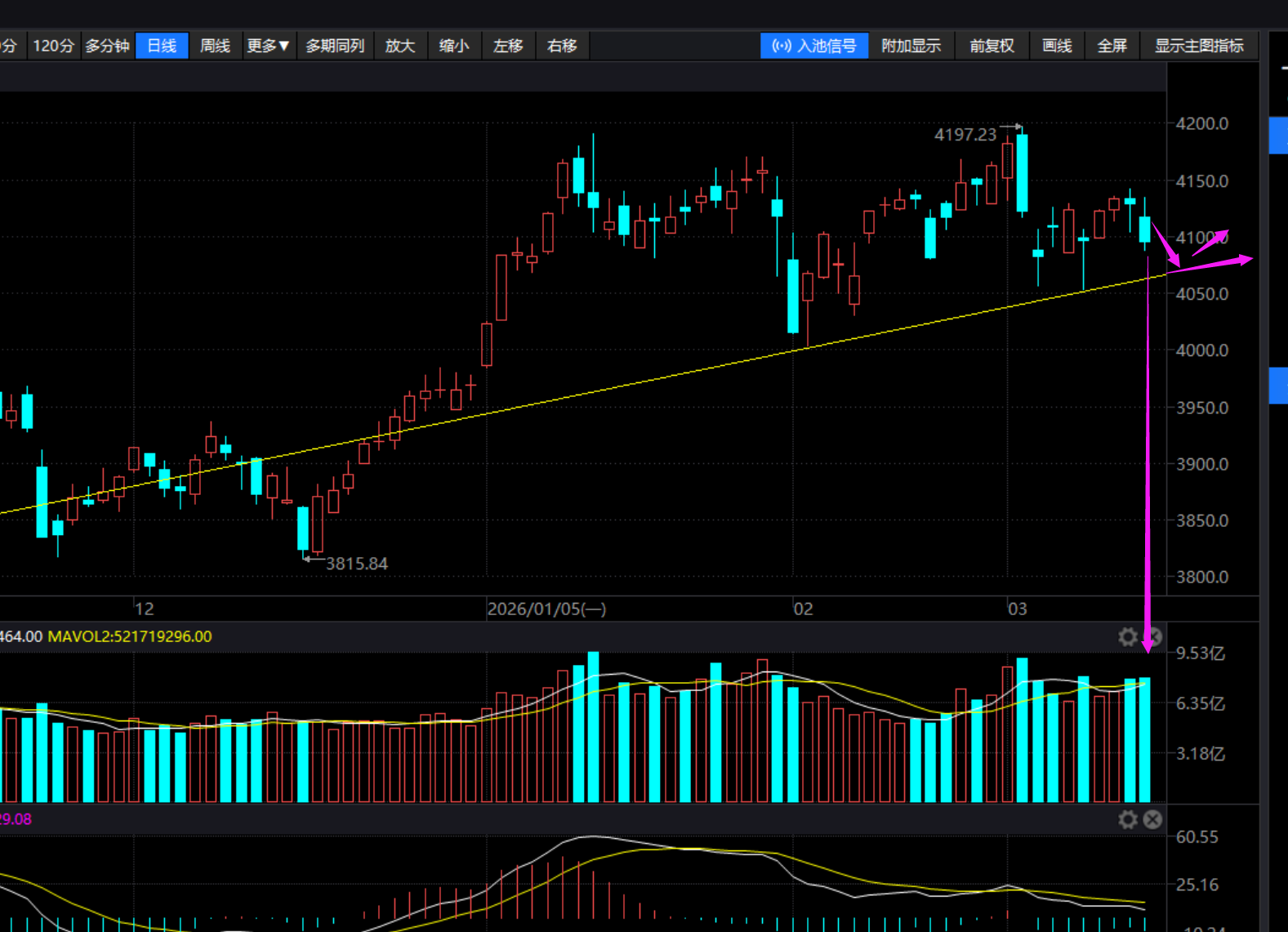Toggle the 入池信号 signal button
The image size is (1288, 932).
tap(814, 46)
